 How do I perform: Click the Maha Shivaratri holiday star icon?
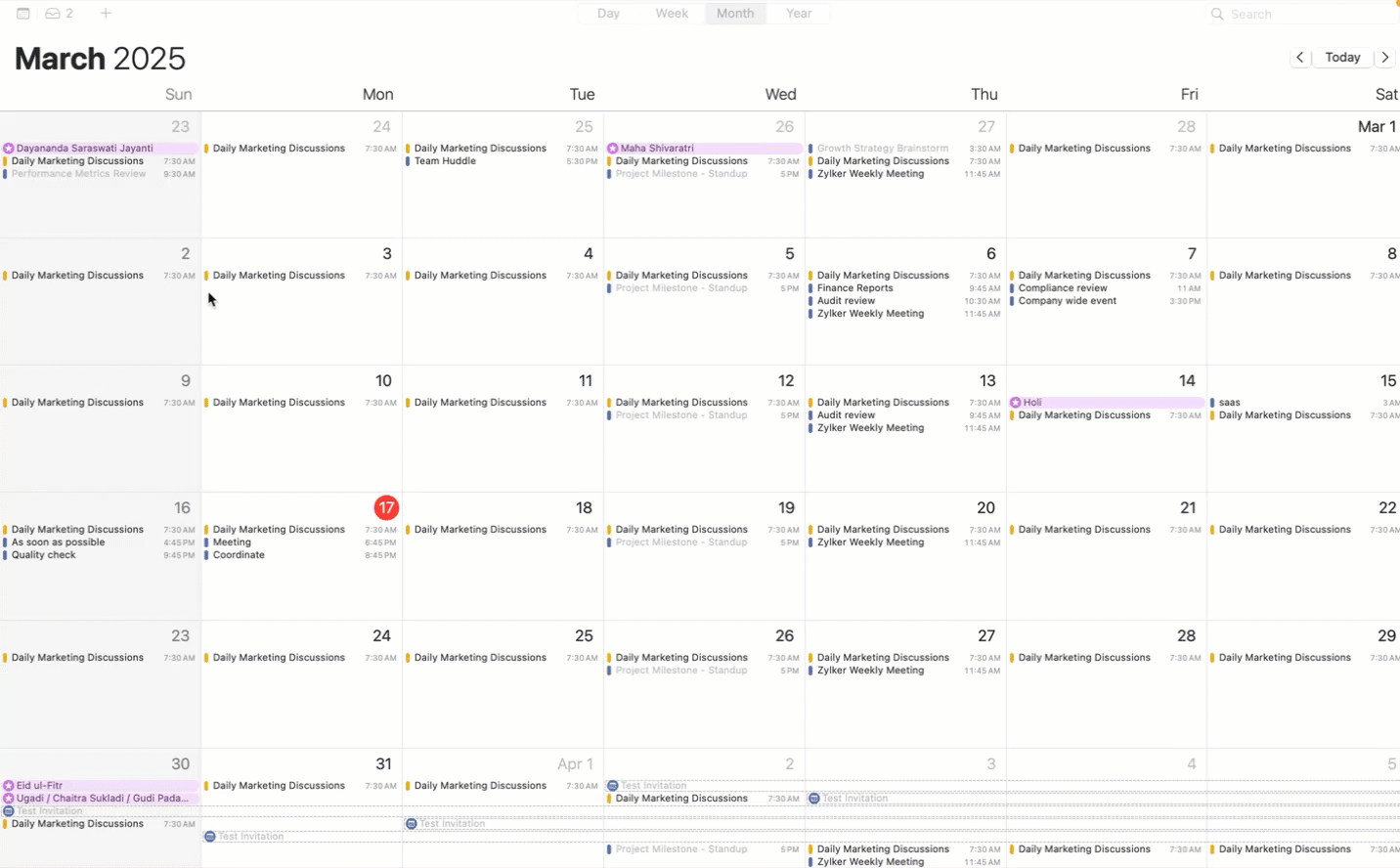tap(613, 149)
